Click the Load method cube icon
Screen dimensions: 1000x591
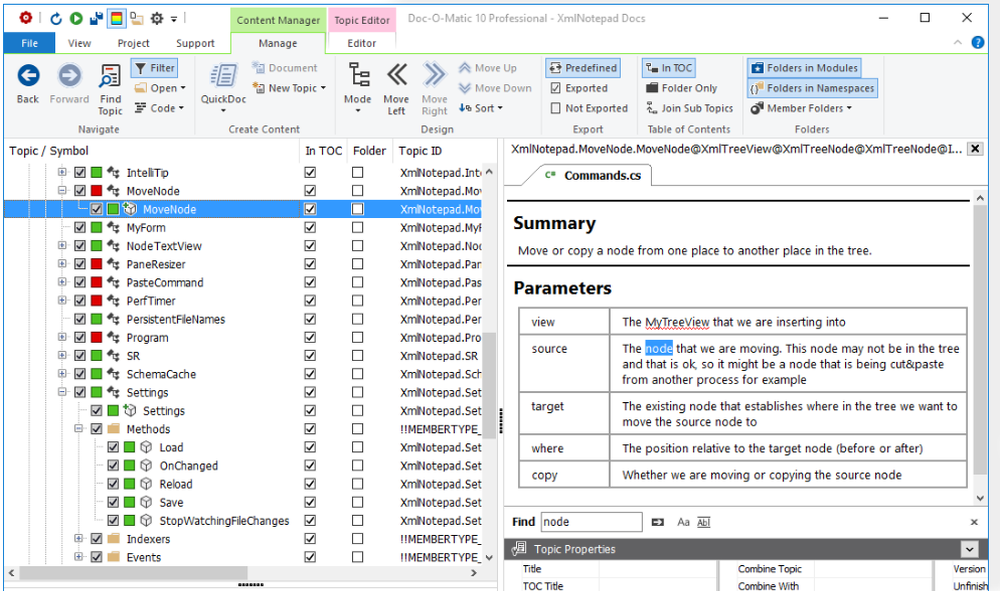tap(146, 448)
